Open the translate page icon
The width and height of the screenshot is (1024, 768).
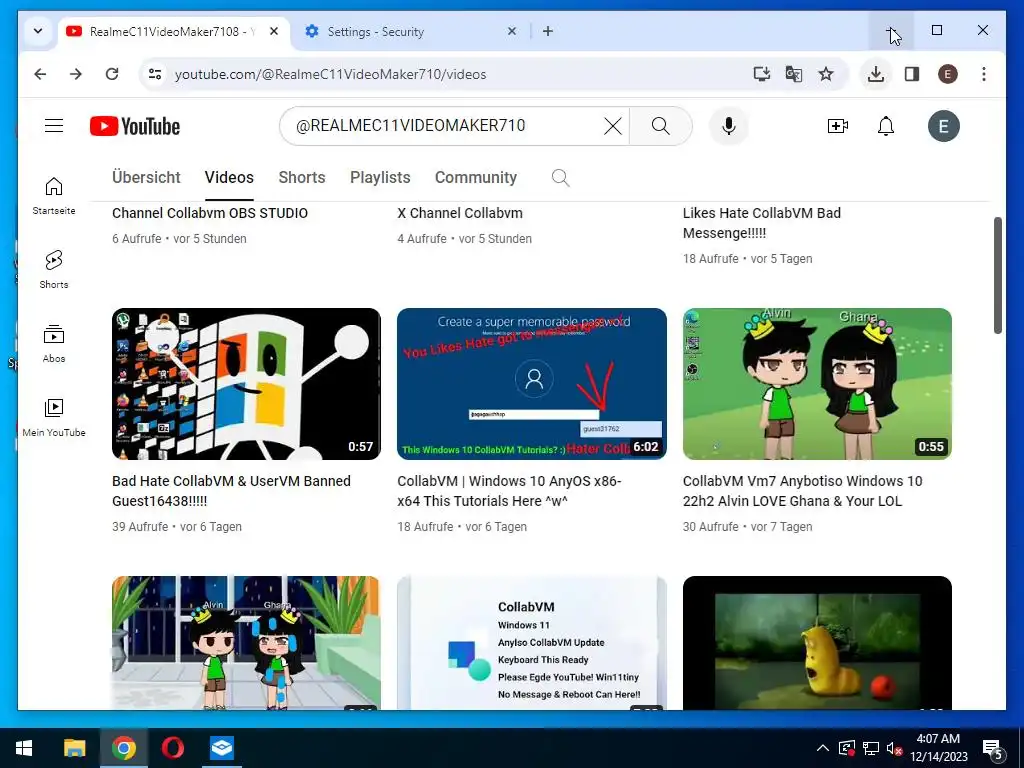(793, 74)
